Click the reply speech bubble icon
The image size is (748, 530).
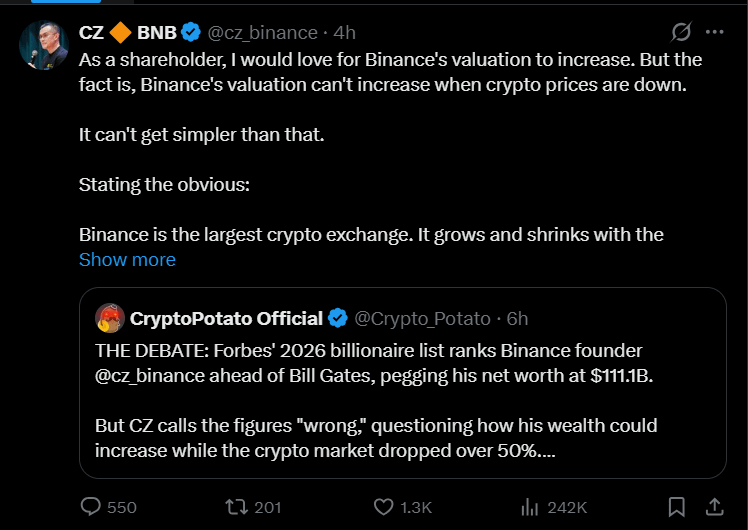[x=91, y=507]
